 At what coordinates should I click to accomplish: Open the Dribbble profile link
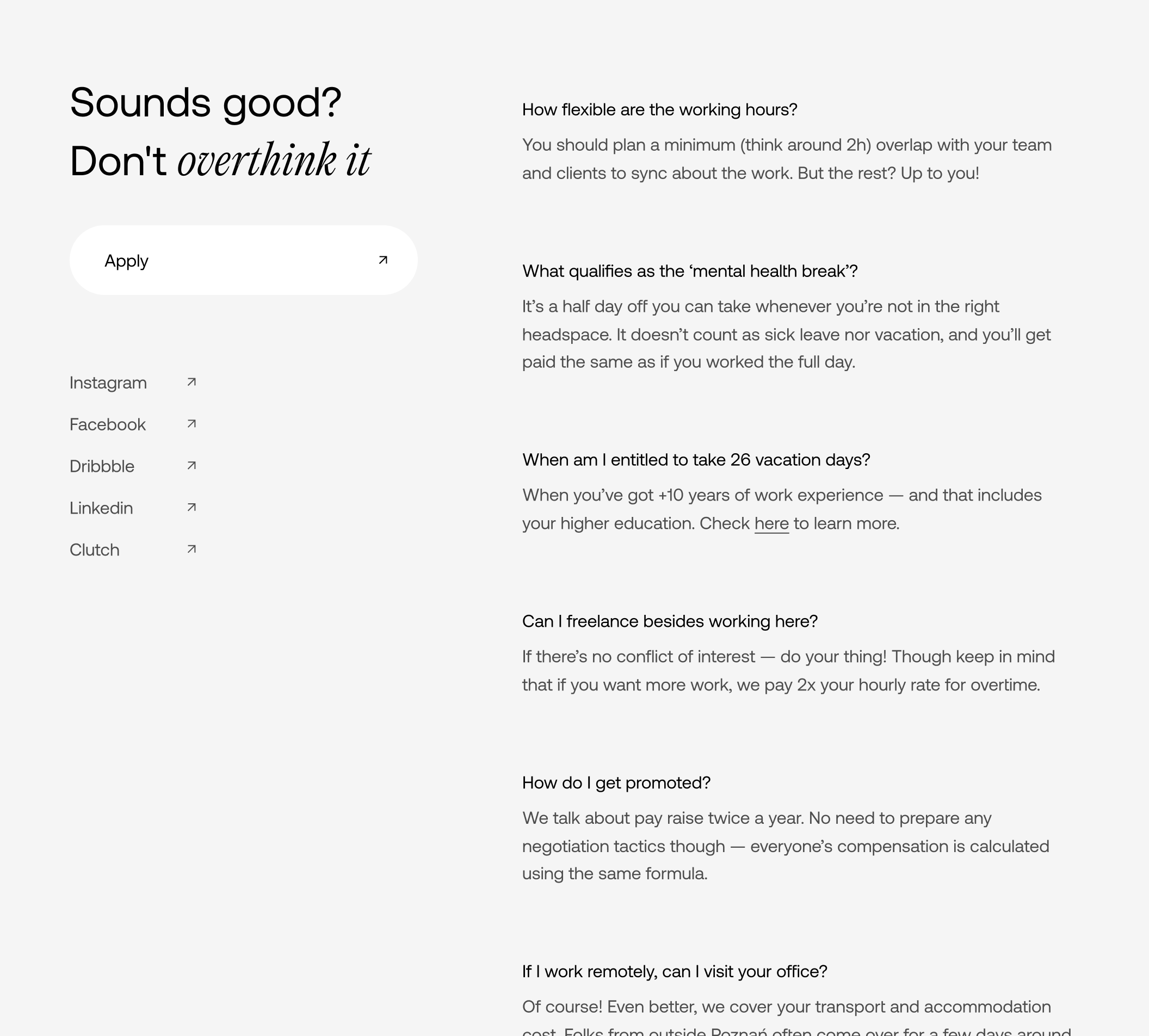coord(102,466)
